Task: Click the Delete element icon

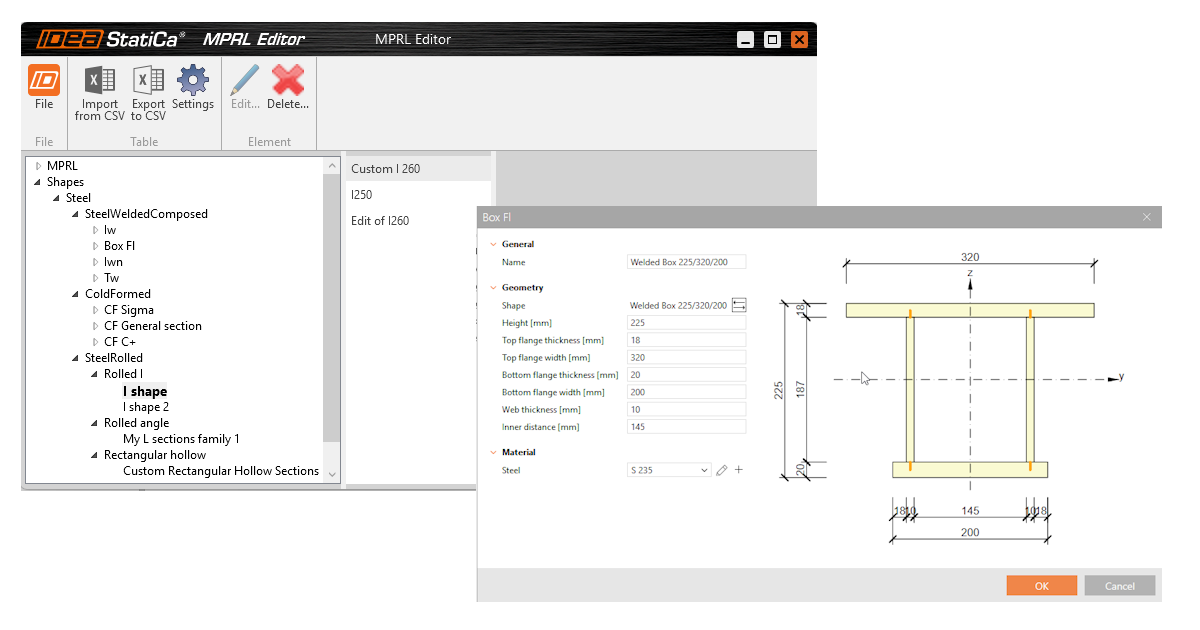Action: pos(287,82)
